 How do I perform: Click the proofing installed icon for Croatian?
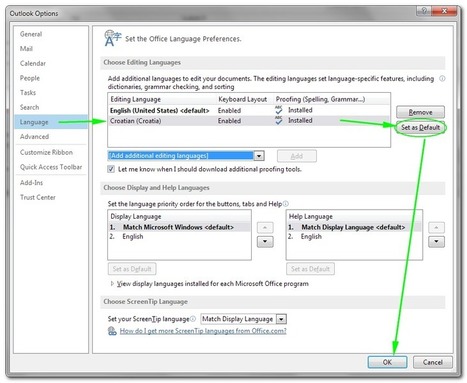tap(279, 120)
